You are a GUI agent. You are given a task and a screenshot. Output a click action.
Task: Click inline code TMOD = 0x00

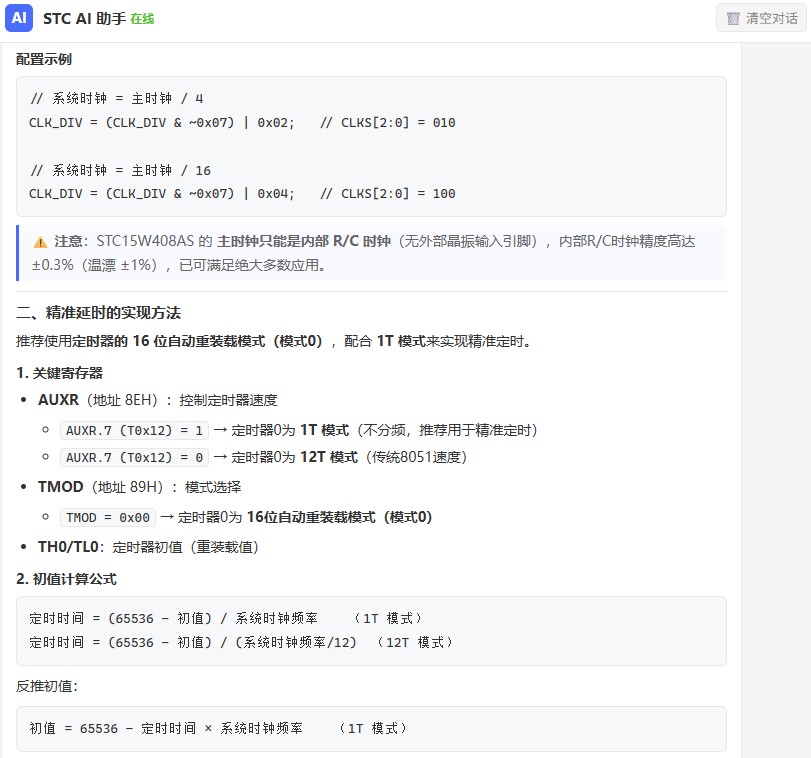coord(108,517)
